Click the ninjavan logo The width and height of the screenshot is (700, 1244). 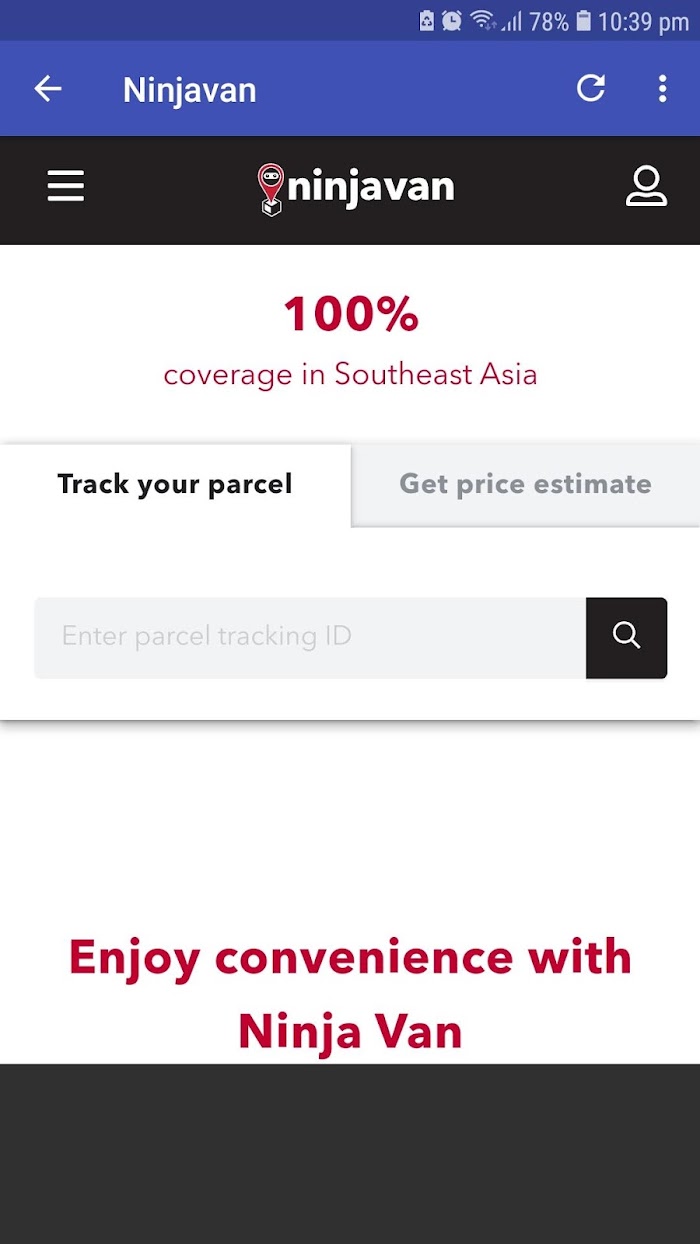coord(355,189)
